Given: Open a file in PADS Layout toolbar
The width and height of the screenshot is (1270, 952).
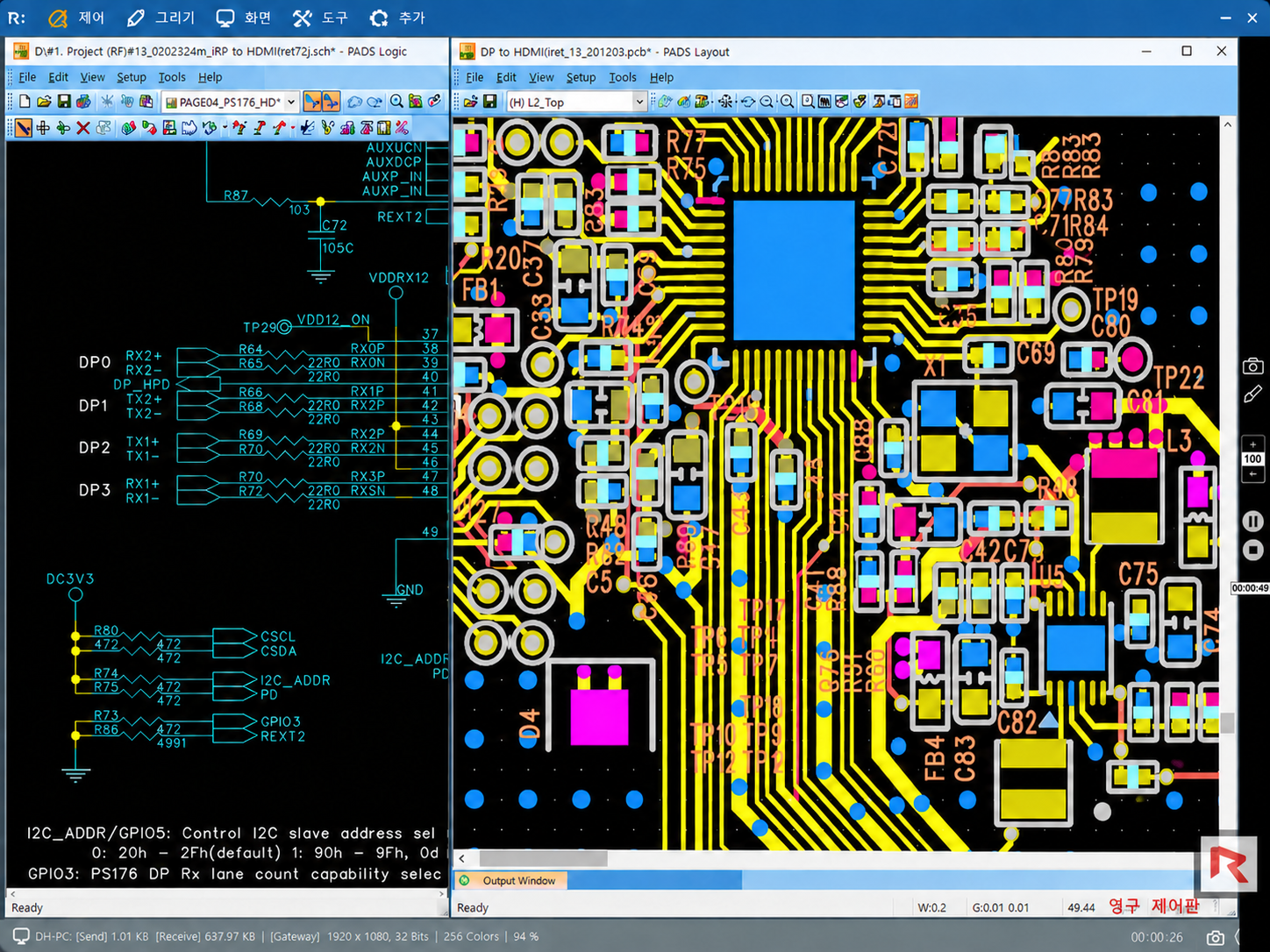Looking at the screenshot, I should click(x=471, y=102).
